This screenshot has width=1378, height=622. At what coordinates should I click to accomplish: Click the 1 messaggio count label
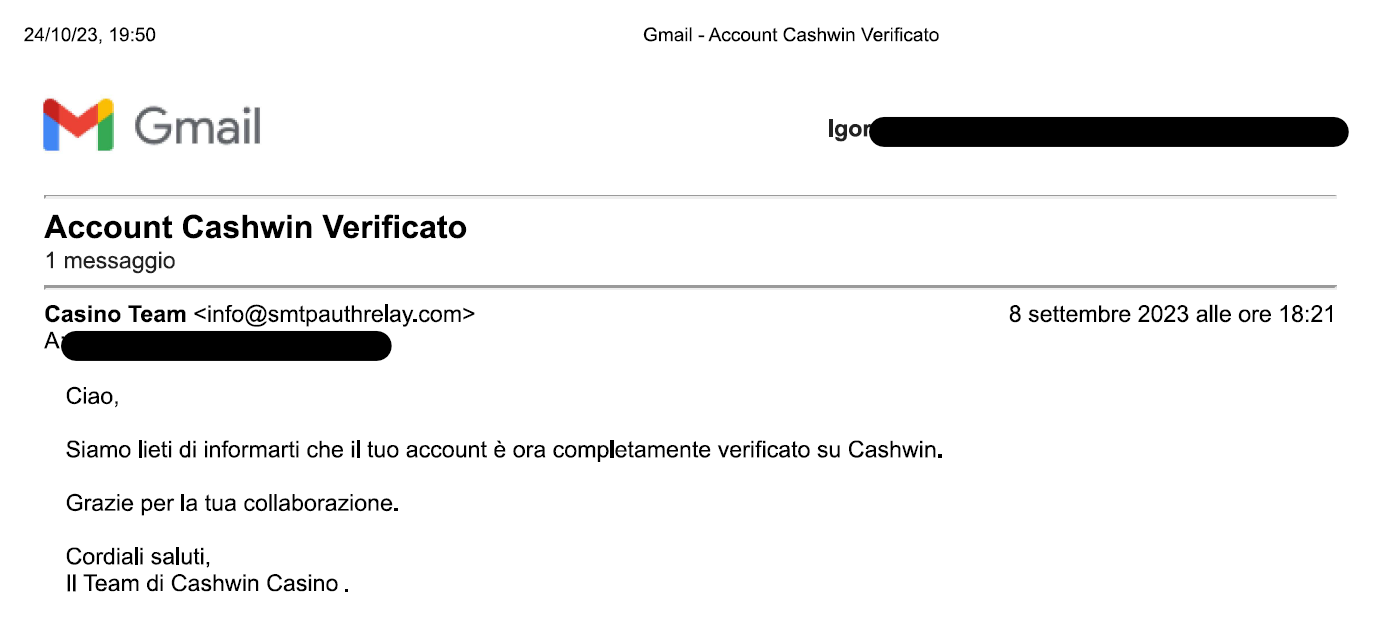click(x=110, y=261)
